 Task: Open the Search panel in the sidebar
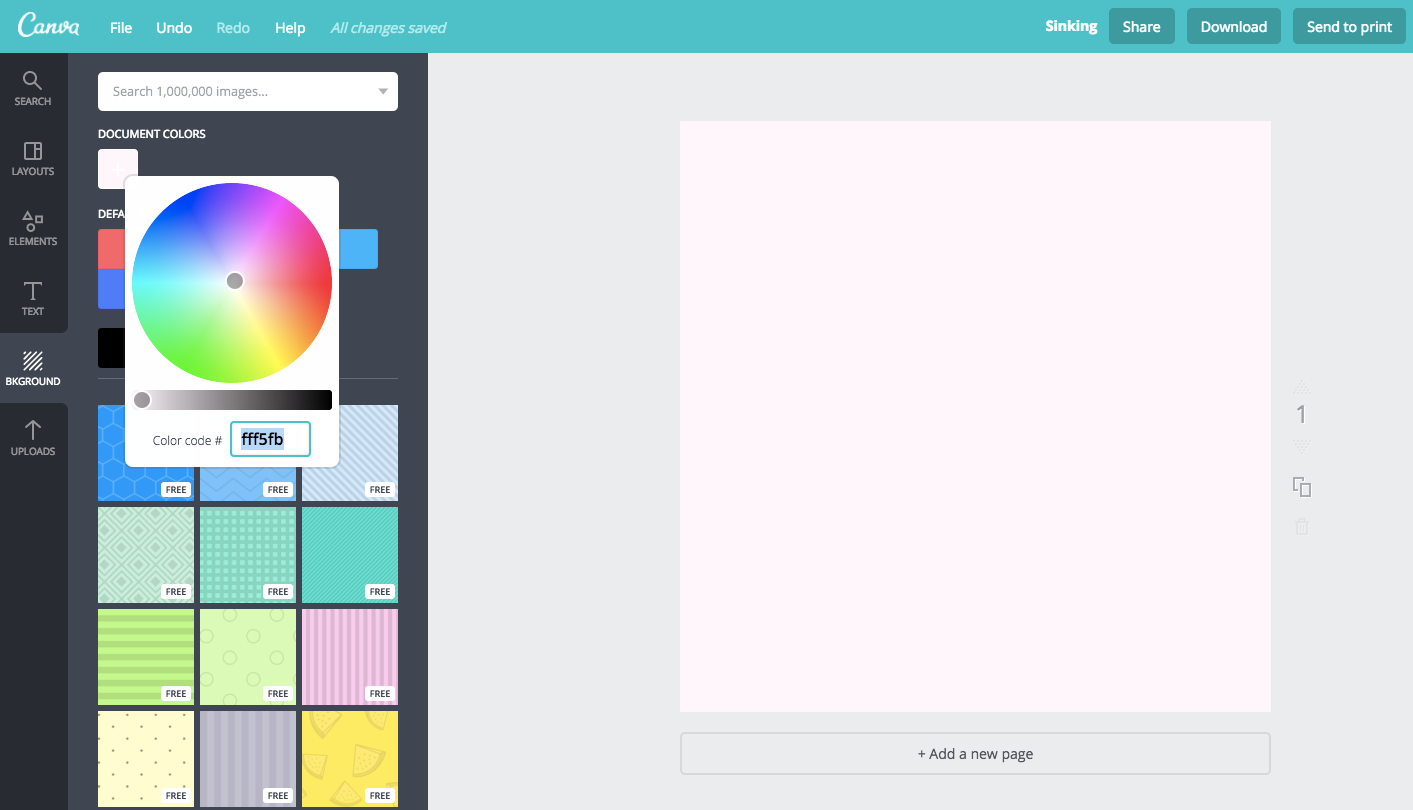pos(33,88)
